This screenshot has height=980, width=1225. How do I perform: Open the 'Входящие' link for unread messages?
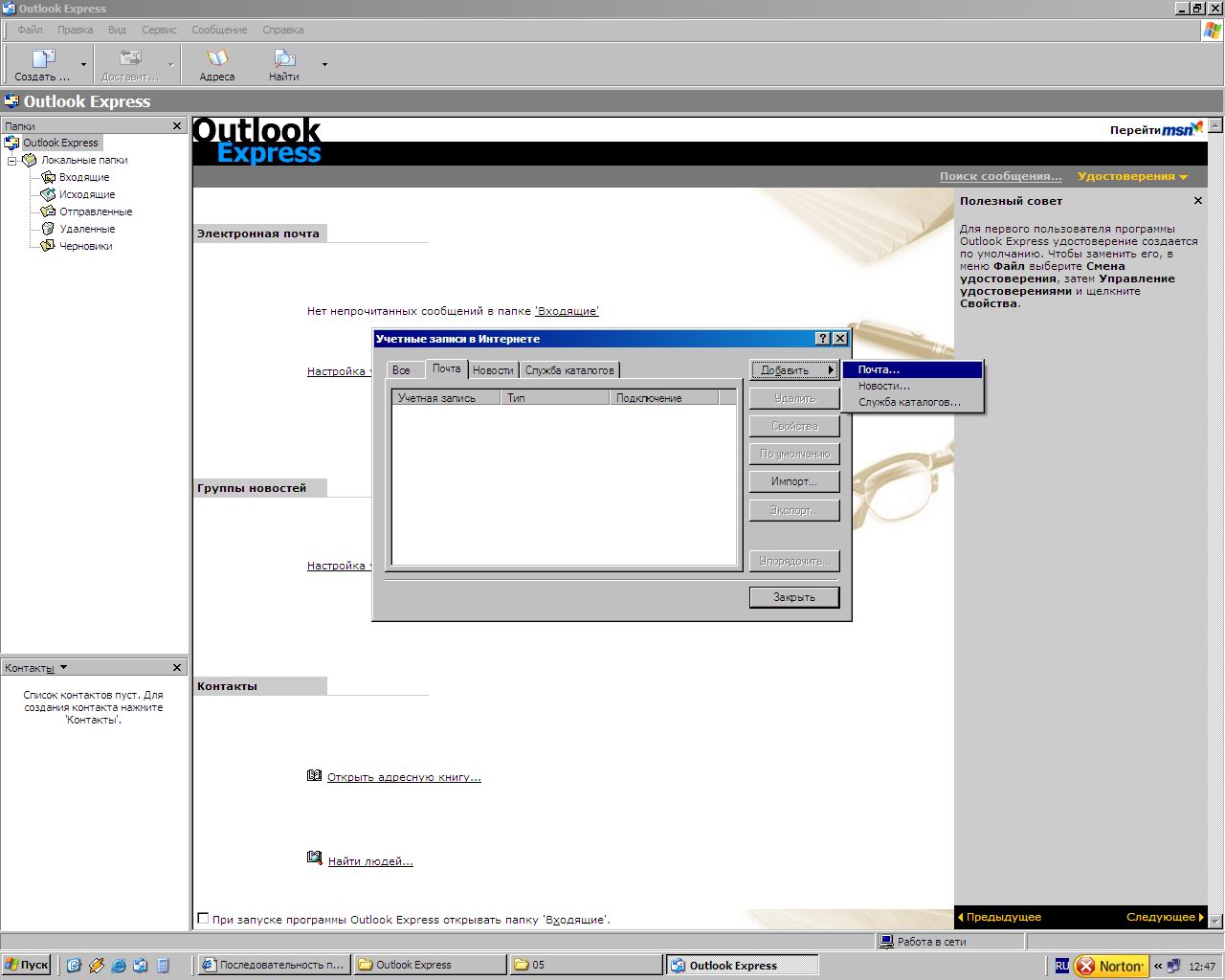pyautogui.click(x=567, y=311)
